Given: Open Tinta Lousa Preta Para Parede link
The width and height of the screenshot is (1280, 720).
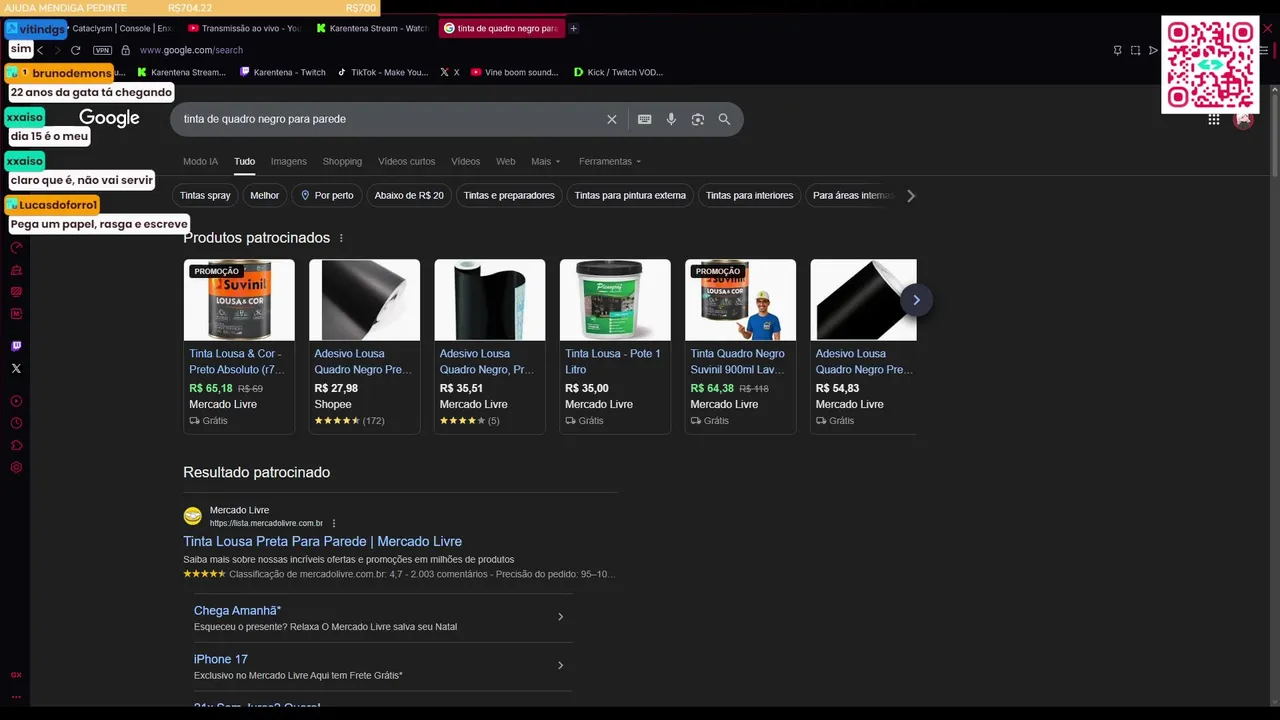Looking at the screenshot, I should click(322, 541).
